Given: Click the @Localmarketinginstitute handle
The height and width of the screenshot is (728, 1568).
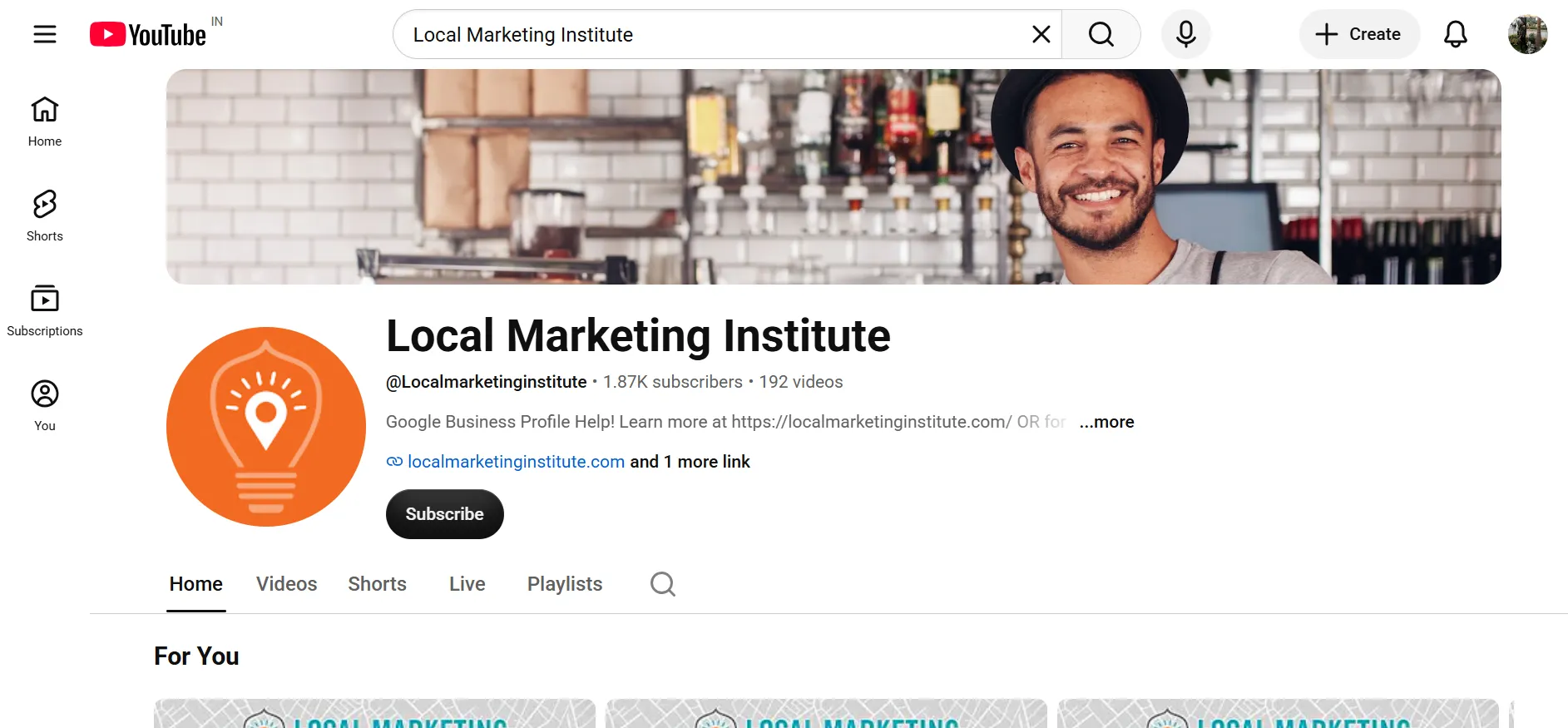Looking at the screenshot, I should (x=487, y=382).
